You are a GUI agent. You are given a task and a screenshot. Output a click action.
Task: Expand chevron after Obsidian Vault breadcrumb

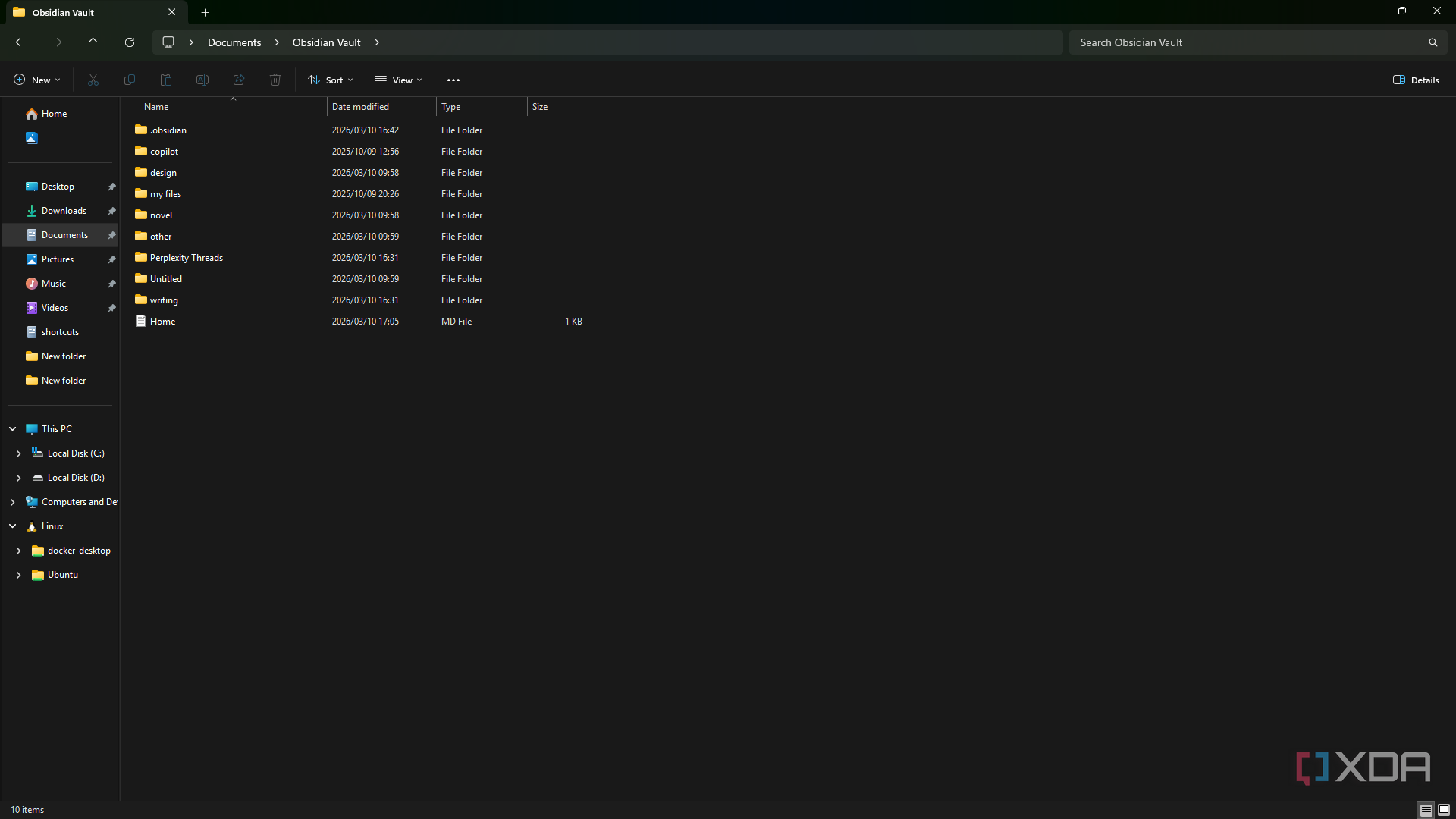point(377,42)
